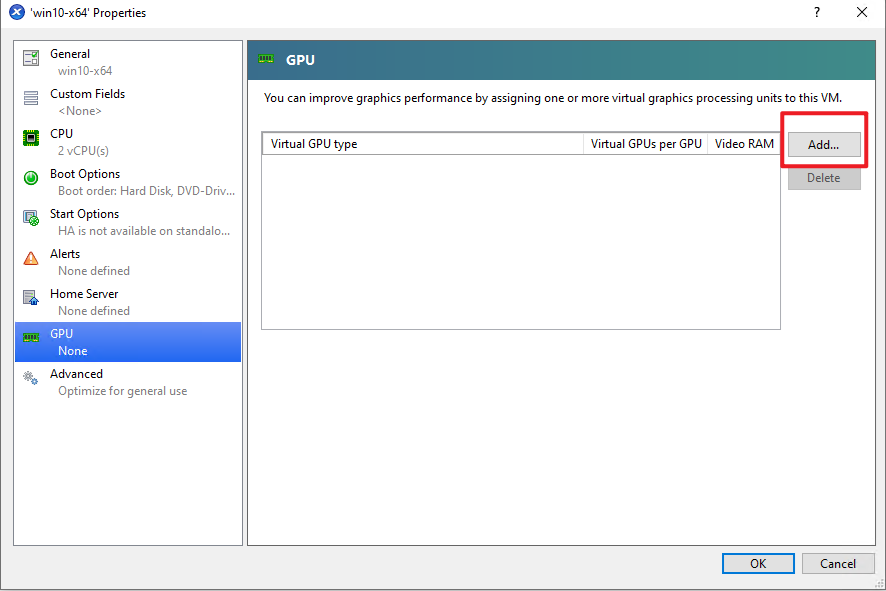This screenshot has width=886, height=591.
Task: Click the XenCenter logo in title bar
Action: pyautogui.click(x=17, y=12)
